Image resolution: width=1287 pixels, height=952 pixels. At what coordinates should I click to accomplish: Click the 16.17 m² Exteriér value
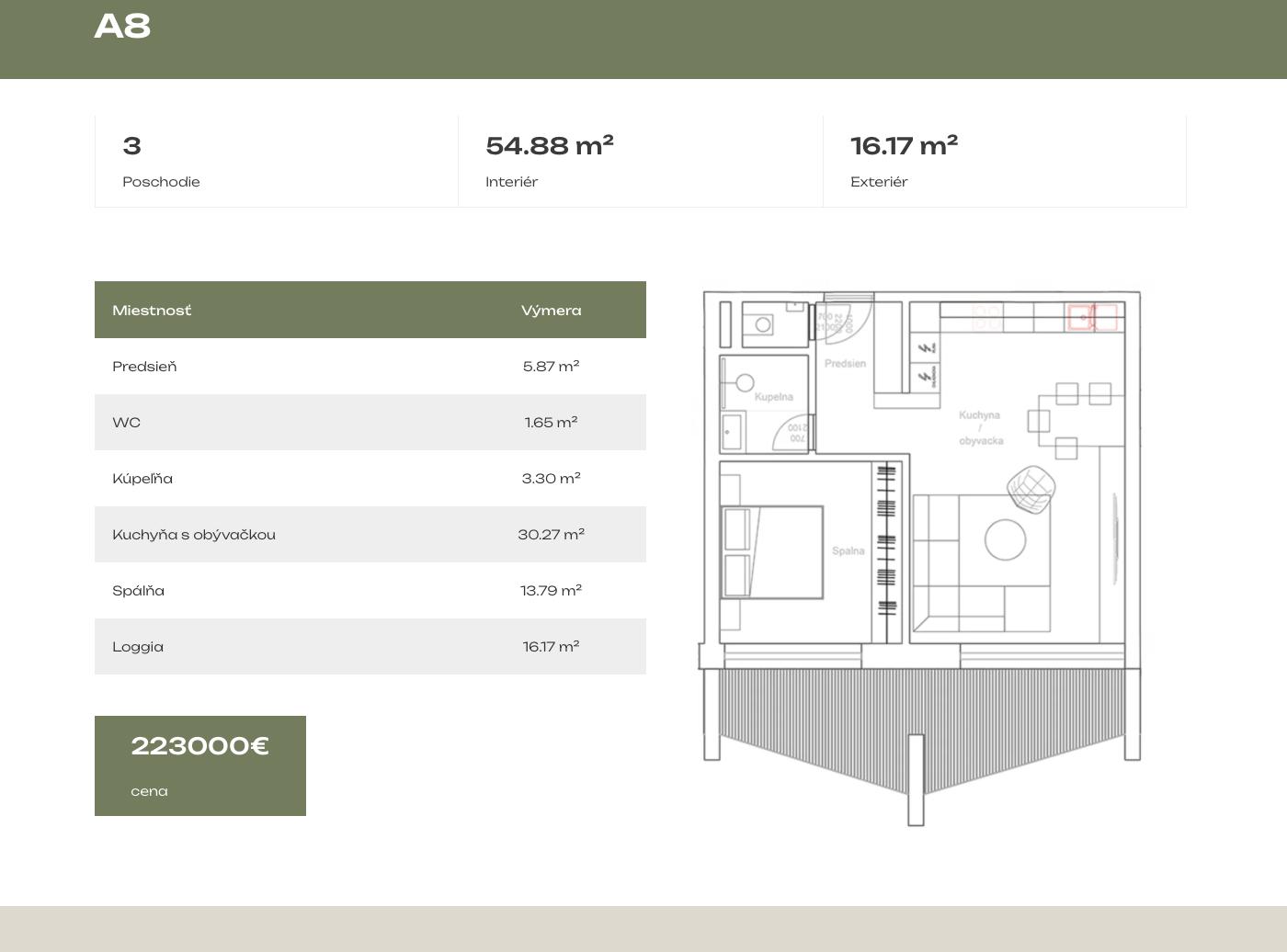(904, 145)
